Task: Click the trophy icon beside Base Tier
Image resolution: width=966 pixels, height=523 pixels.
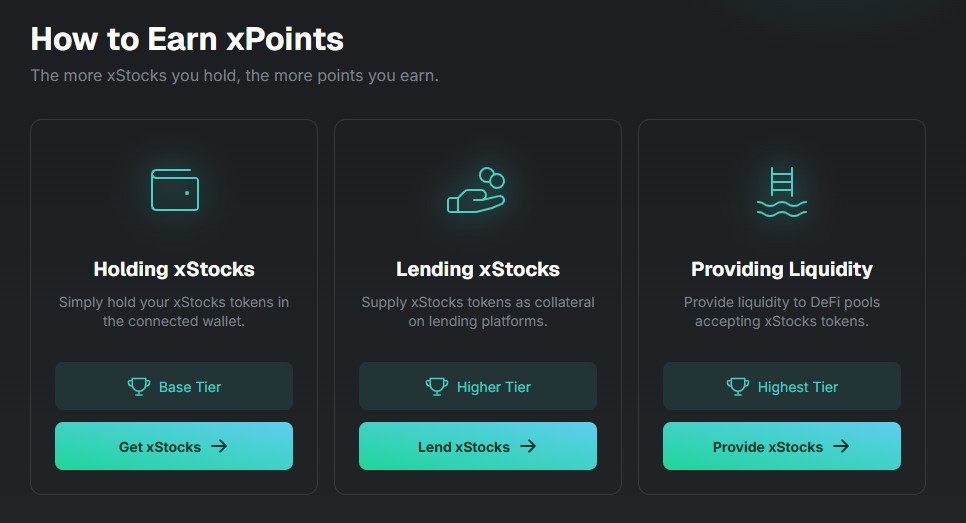Action: [139, 386]
